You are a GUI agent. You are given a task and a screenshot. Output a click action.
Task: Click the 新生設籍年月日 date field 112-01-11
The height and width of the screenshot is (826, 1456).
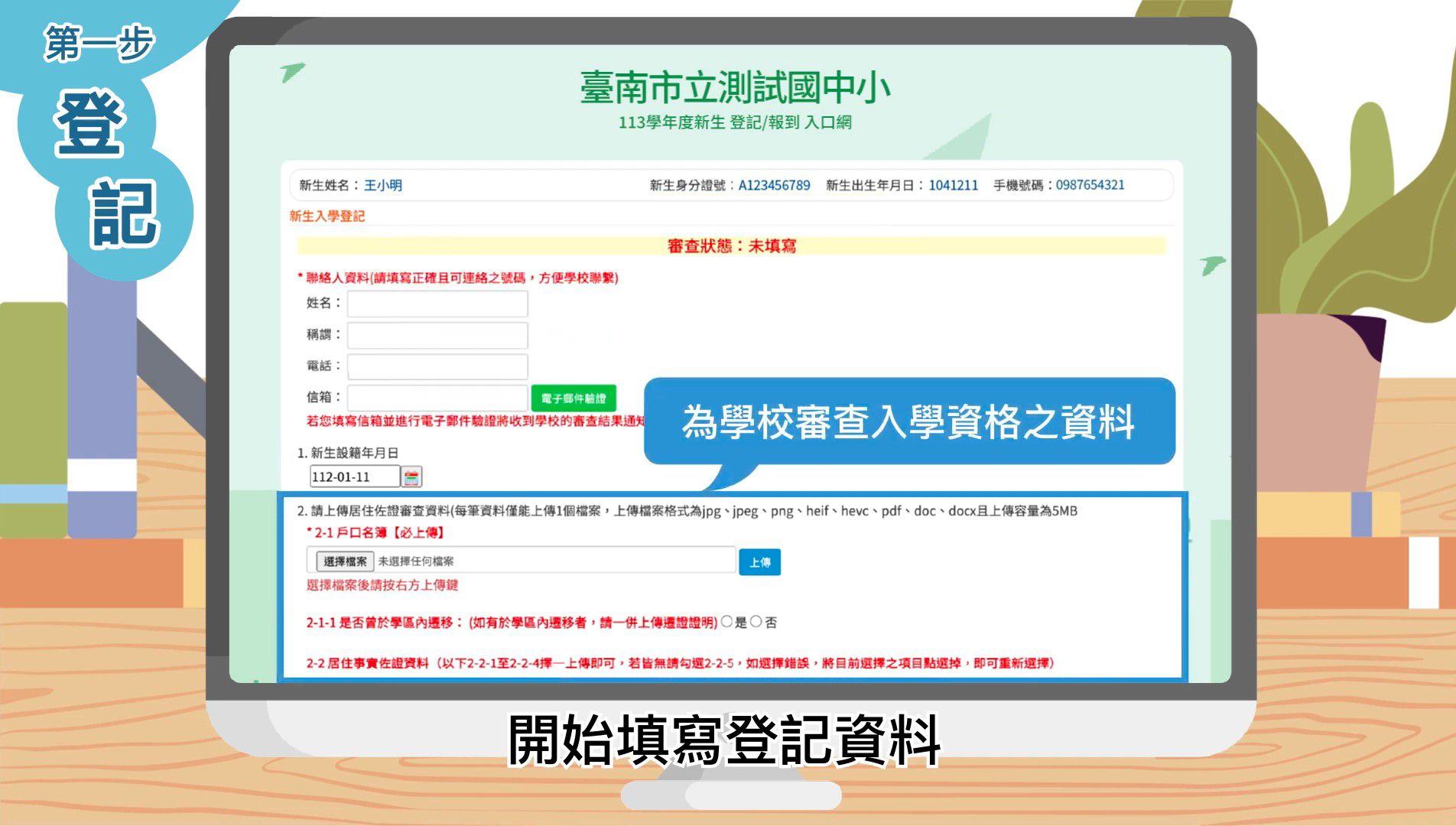tap(354, 476)
